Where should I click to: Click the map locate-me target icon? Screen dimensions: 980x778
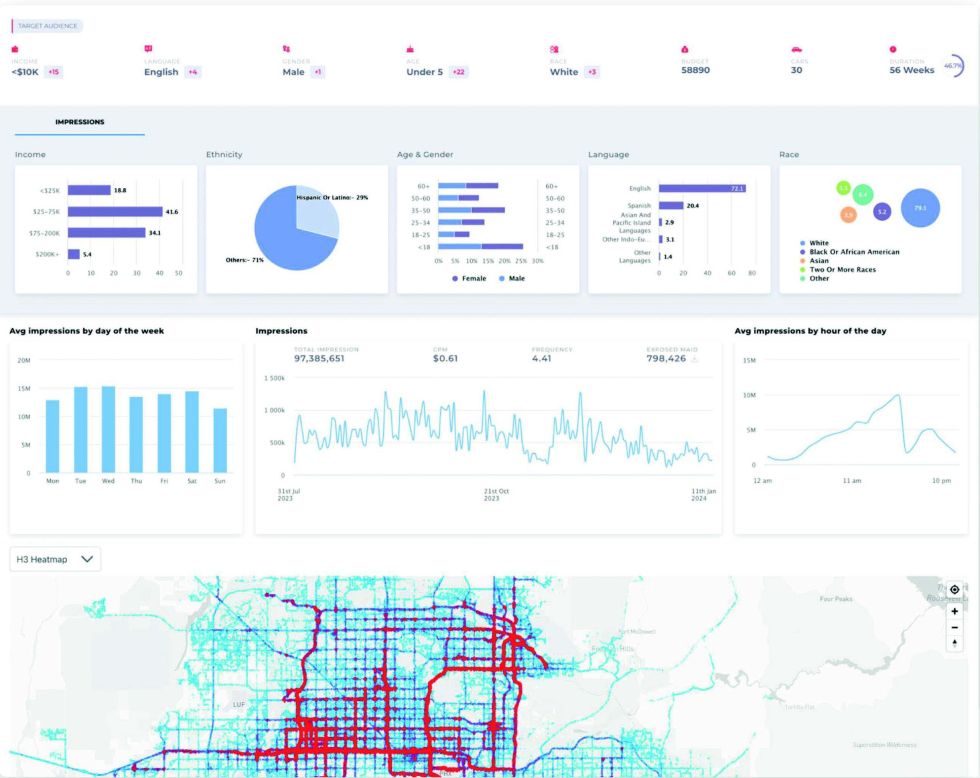pyautogui.click(x=954, y=590)
